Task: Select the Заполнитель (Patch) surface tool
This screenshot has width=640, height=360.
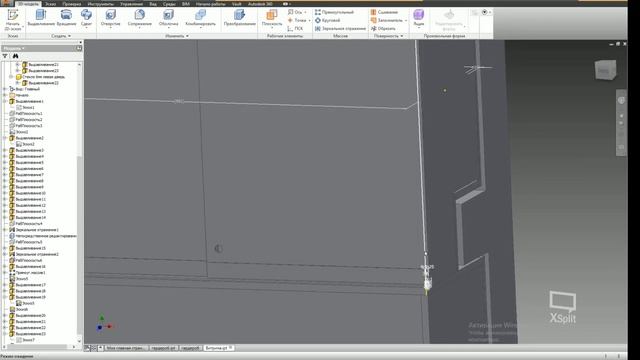Action: [387, 20]
